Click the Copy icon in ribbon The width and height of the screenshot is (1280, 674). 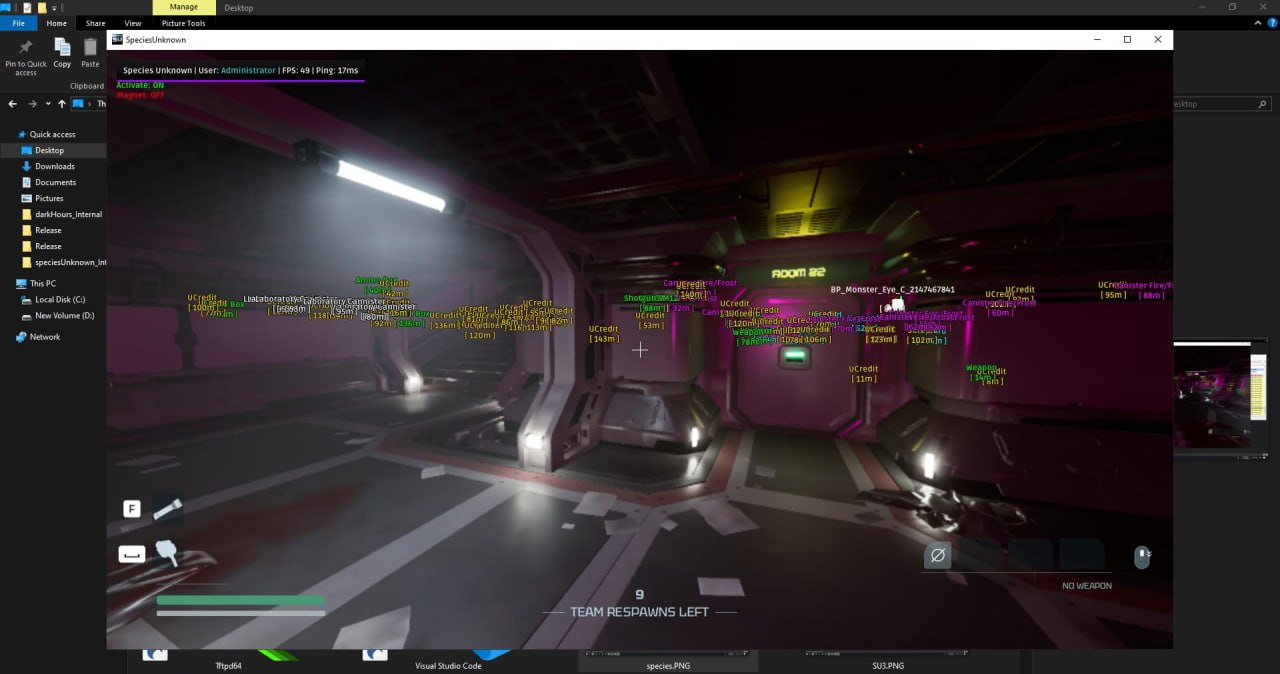click(62, 47)
